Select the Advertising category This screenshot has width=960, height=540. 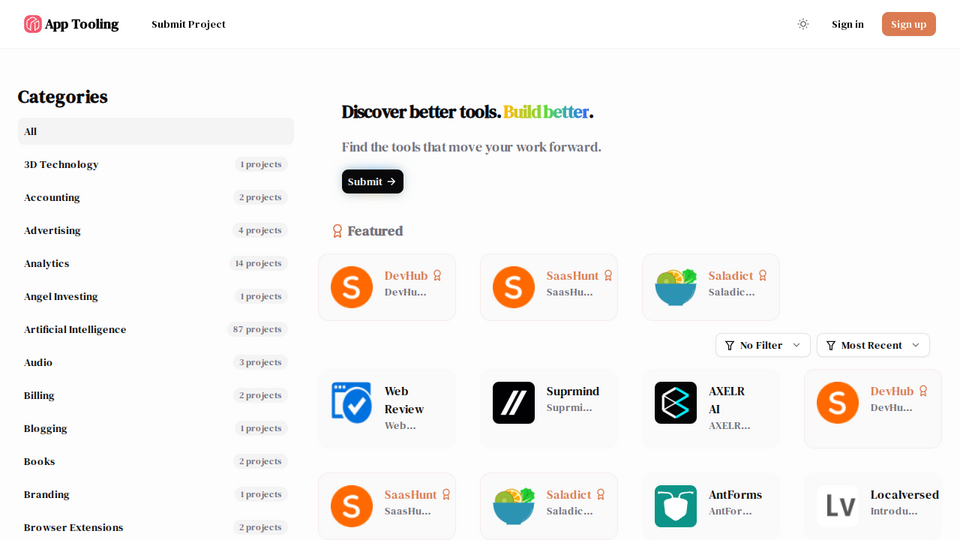(x=156, y=230)
